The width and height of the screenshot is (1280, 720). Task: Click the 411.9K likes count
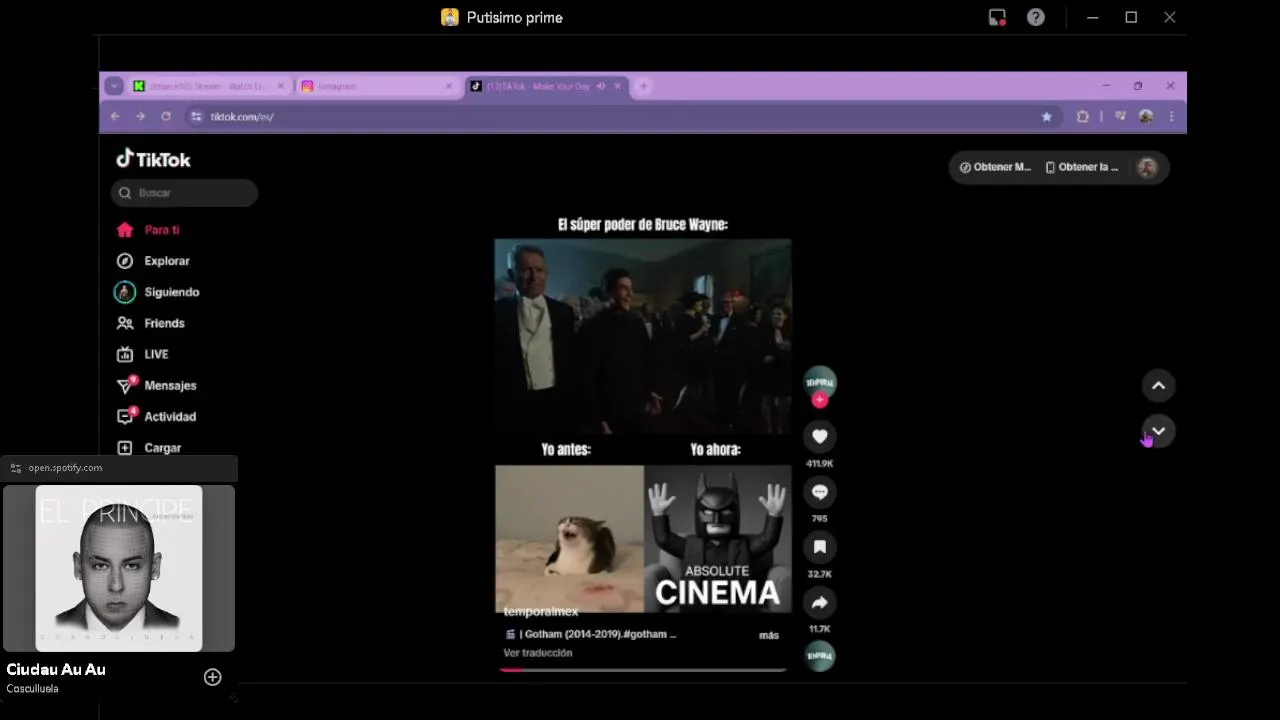tap(820, 464)
